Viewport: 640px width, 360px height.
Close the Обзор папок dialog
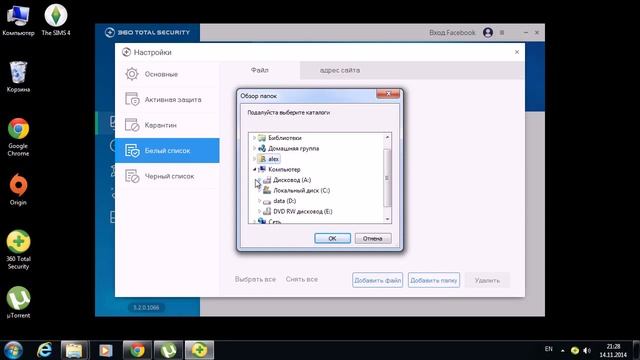[388, 94]
